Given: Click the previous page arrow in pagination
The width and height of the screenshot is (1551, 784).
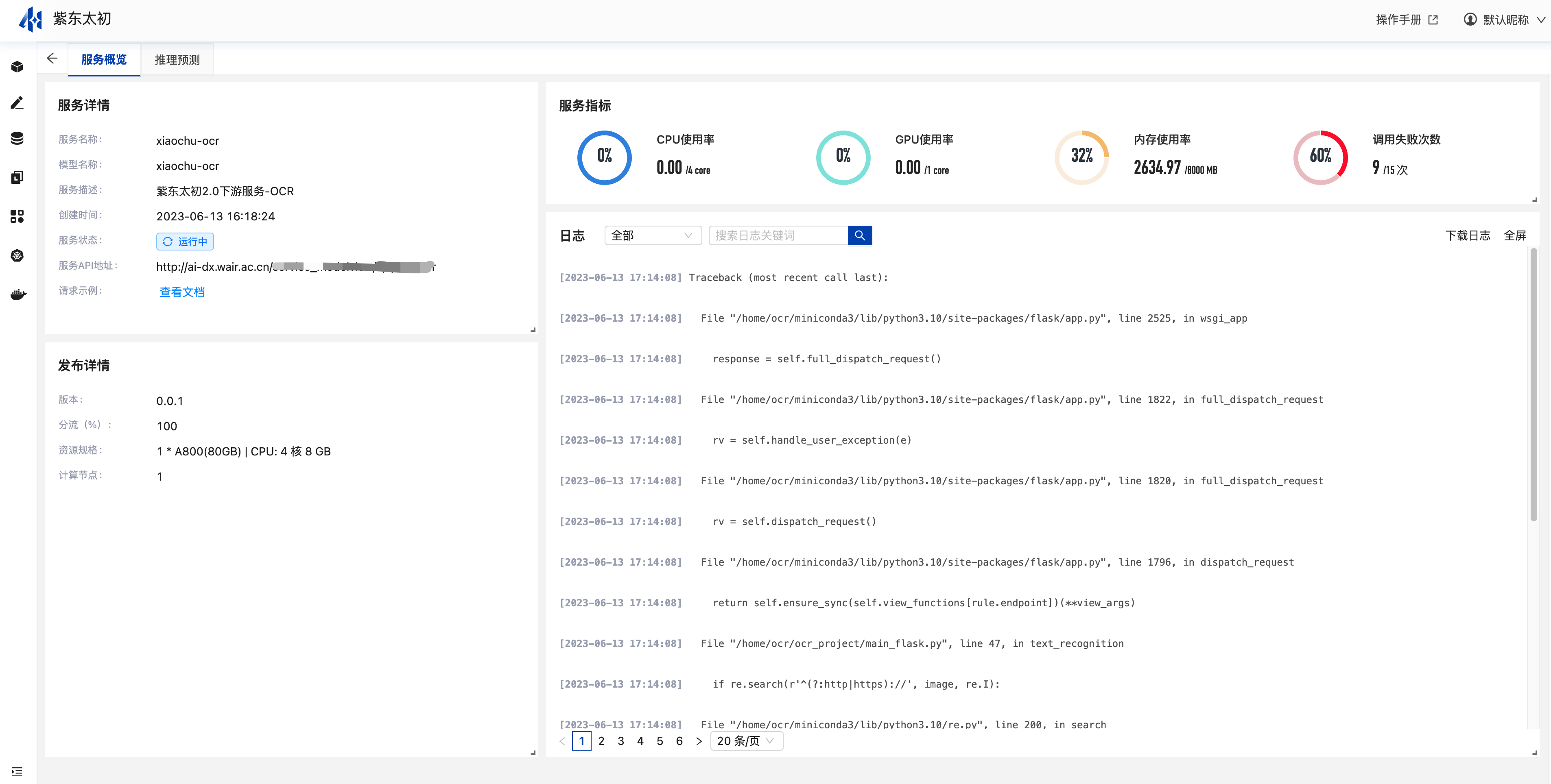Looking at the screenshot, I should click(562, 740).
